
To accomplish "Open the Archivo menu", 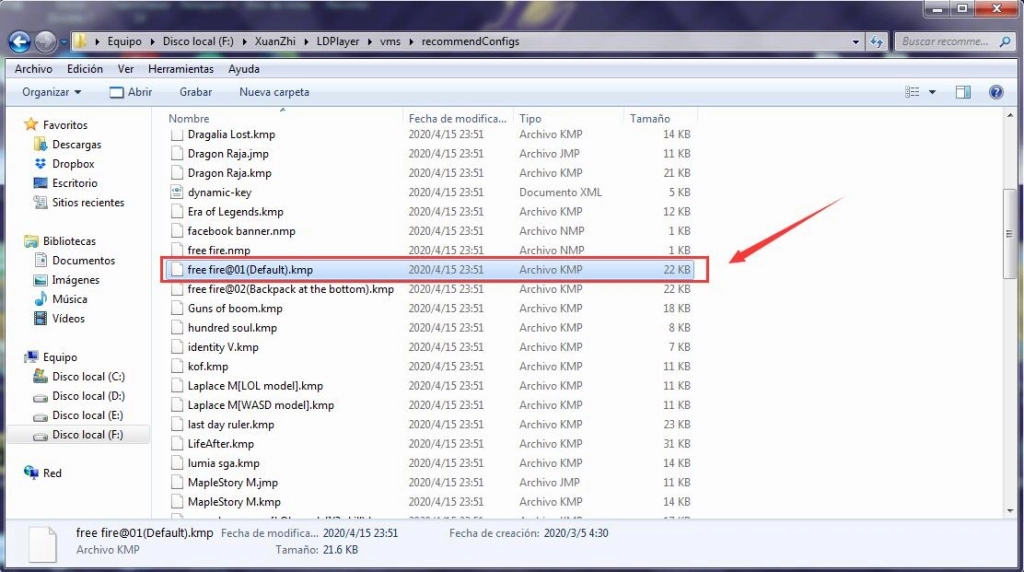I will pos(33,69).
